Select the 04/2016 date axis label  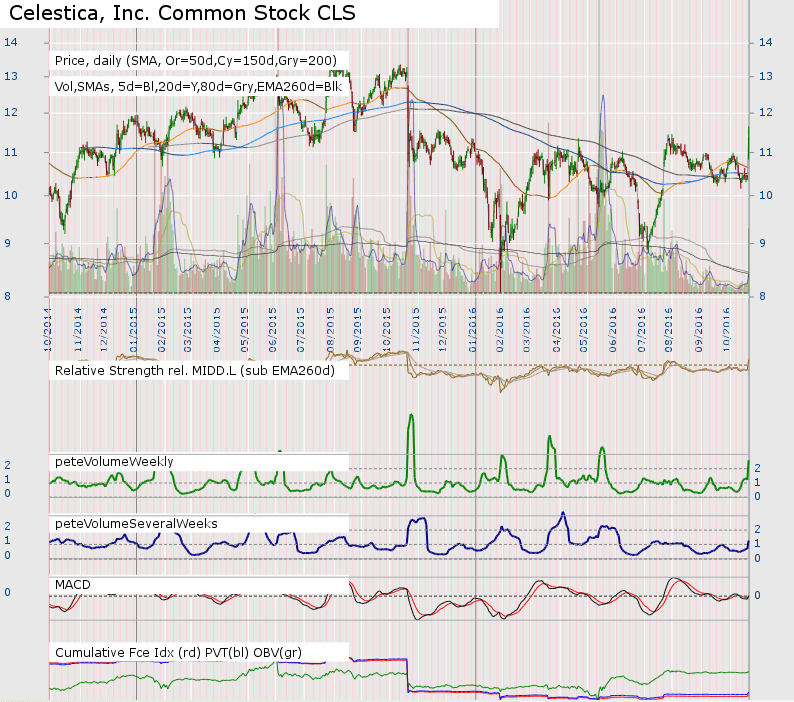[x=557, y=330]
